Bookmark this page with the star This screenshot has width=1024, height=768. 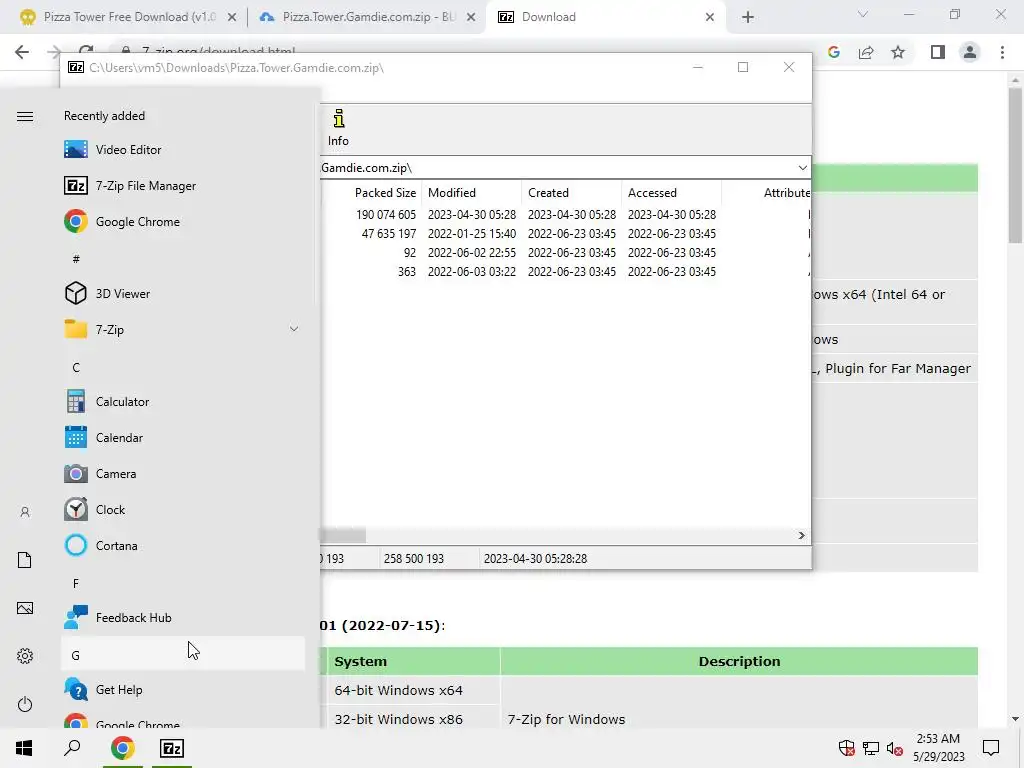[898, 52]
